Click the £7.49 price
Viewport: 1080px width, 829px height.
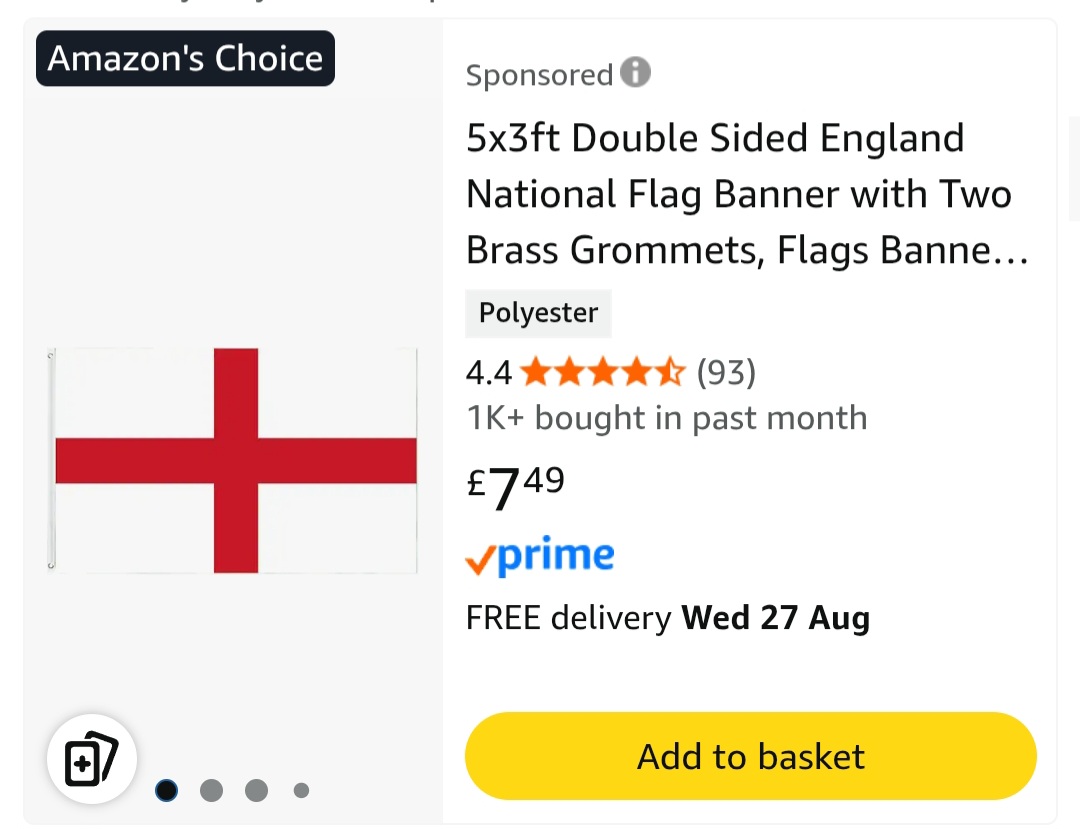click(x=515, y=487)
